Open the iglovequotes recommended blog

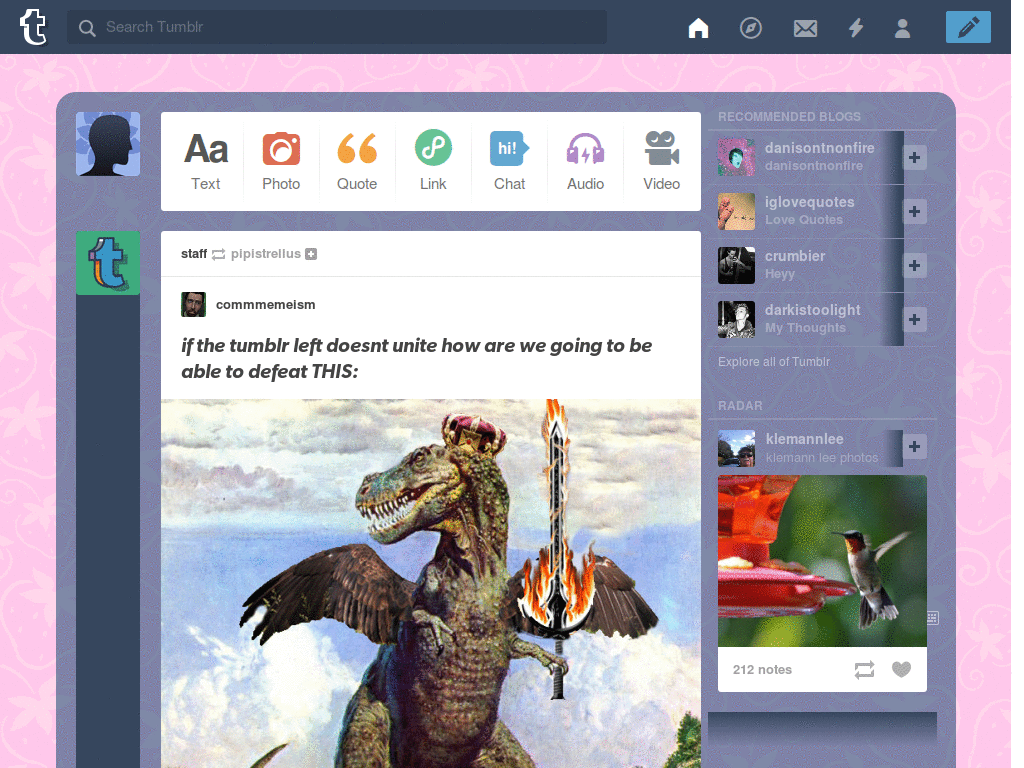tap(809, 202)
